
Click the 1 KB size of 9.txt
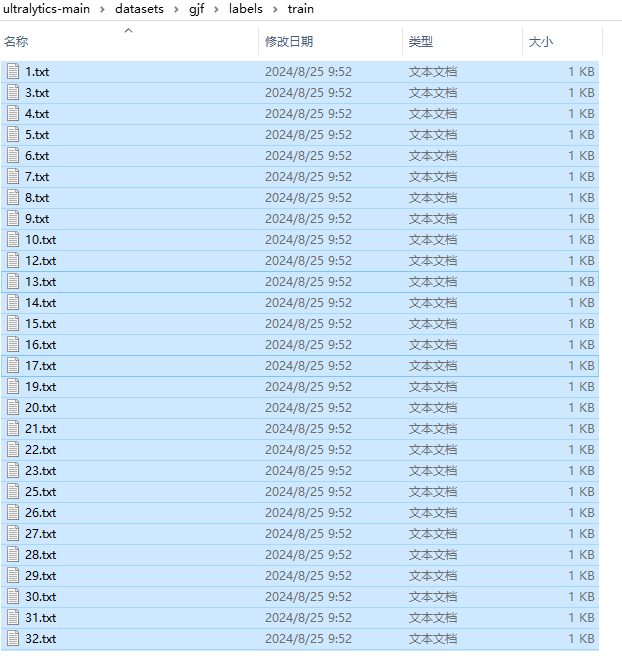581,219
